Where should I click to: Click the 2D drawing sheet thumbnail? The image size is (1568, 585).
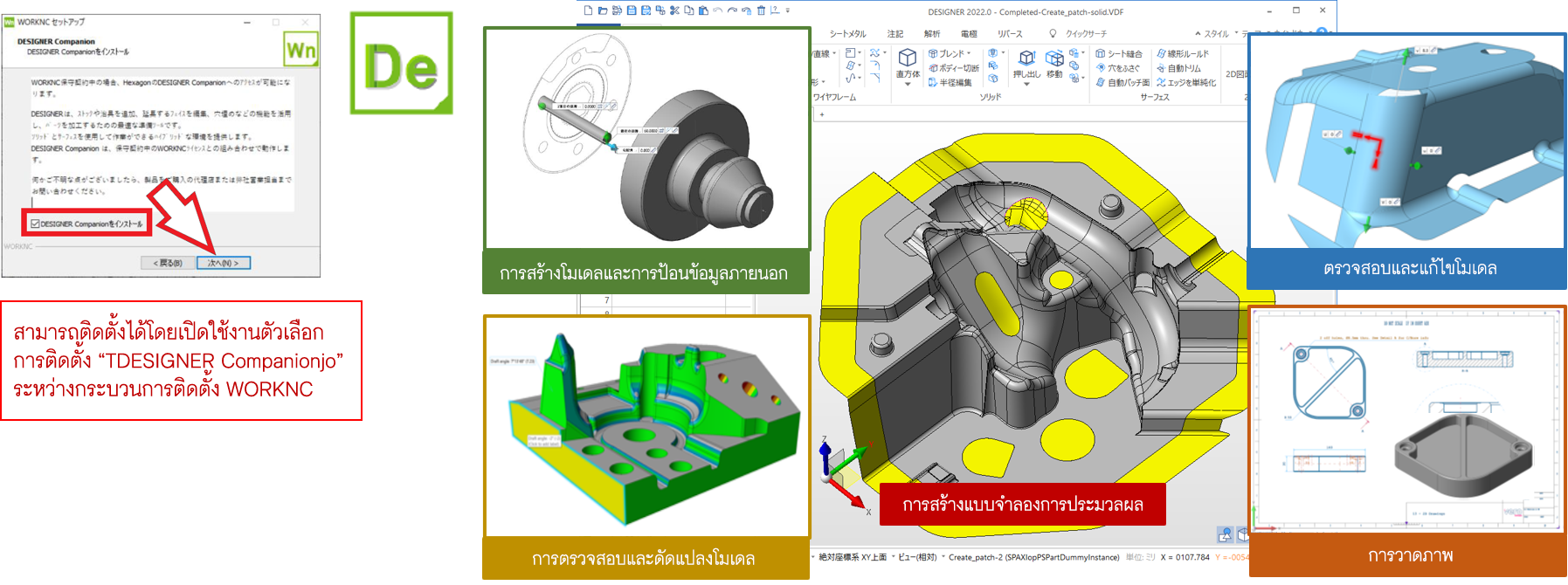1406,420
